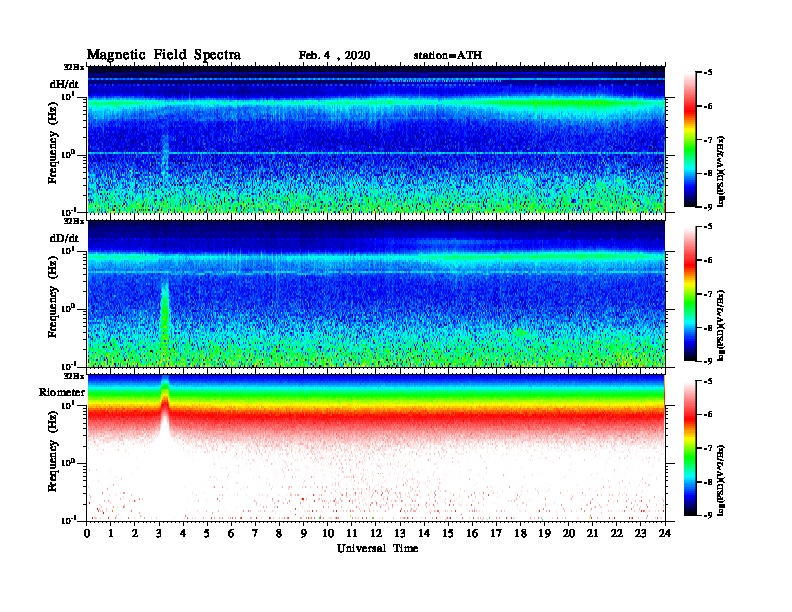Image resolution: width=792 pixels, height=612 pixels.
Task: Click hour "8" on the Universal Time axis
Action: pos(280,533)
